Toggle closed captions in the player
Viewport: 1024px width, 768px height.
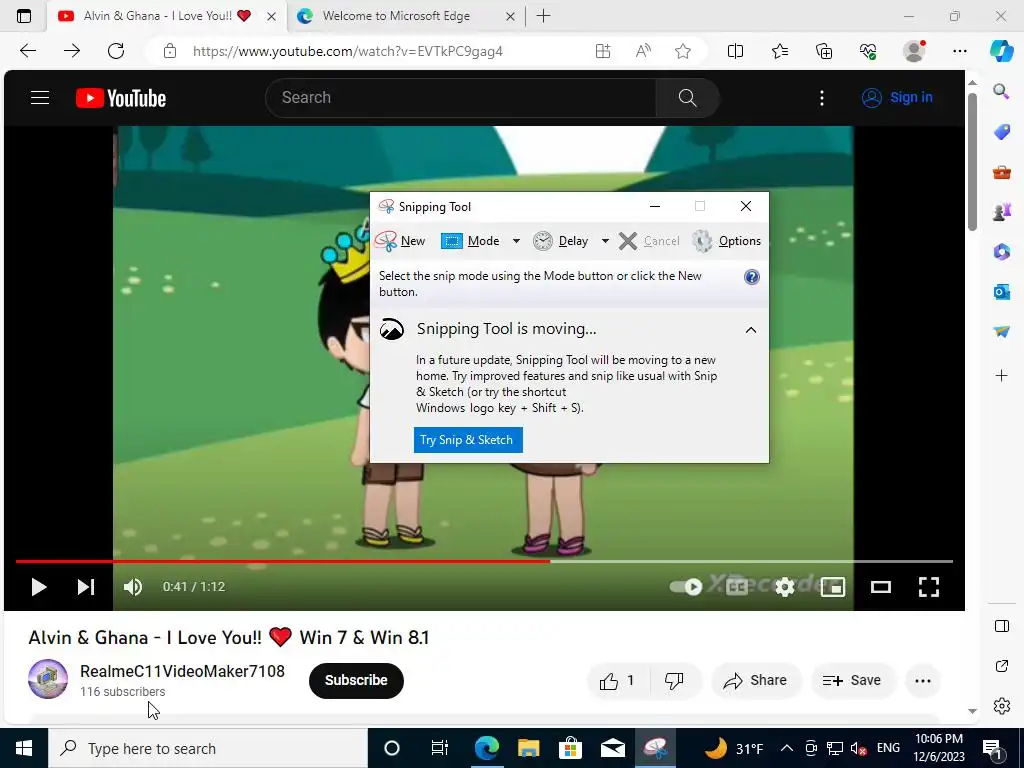737,587
